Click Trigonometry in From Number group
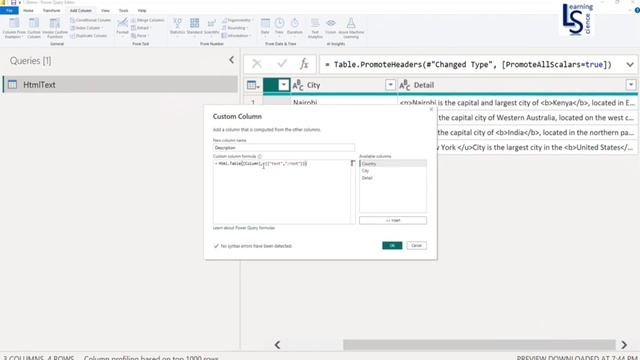The width and height of the screenshot is (640, 360). [x=238, y=20]
